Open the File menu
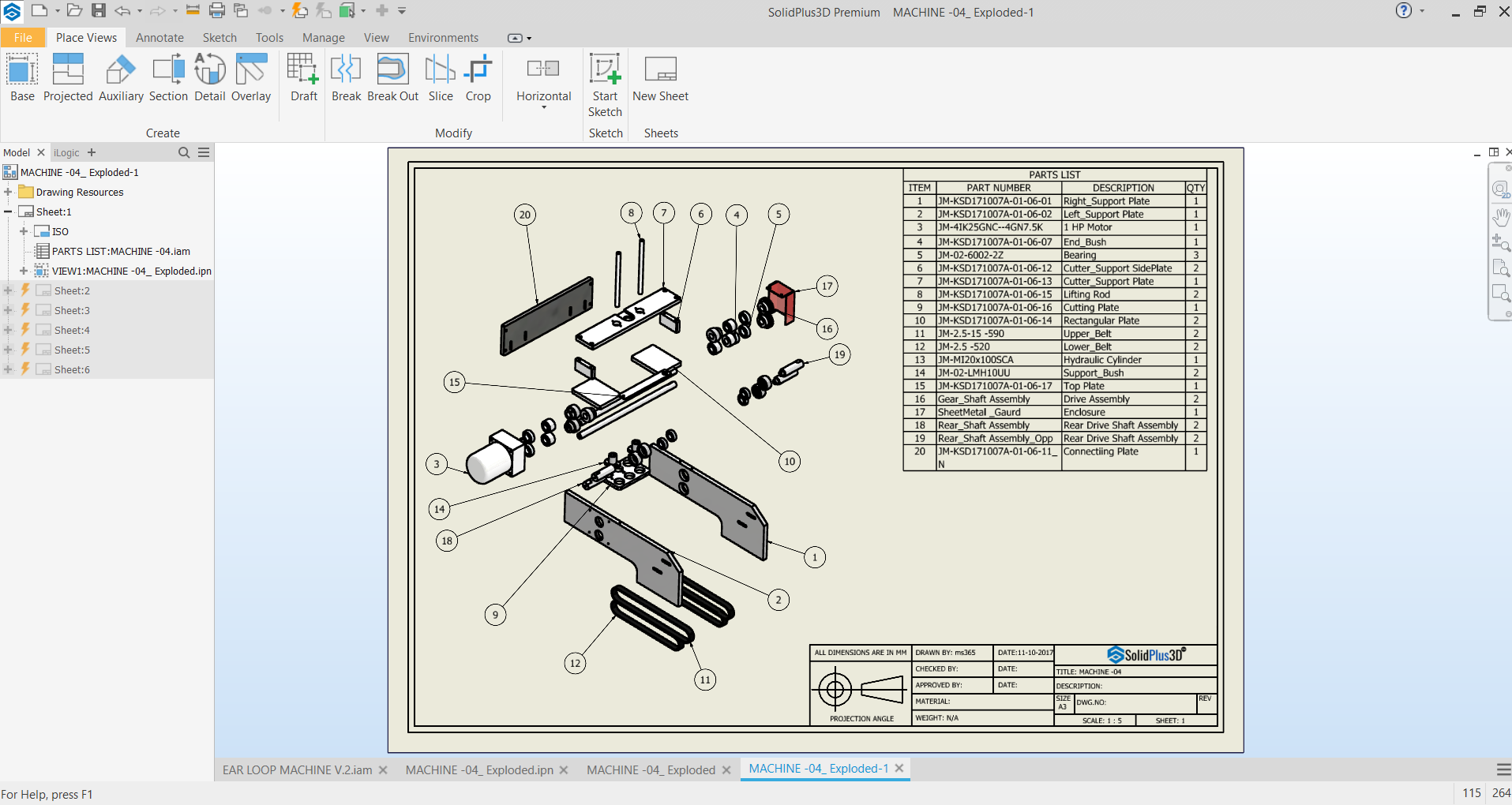1512x805 pixels. coord(23,37)
